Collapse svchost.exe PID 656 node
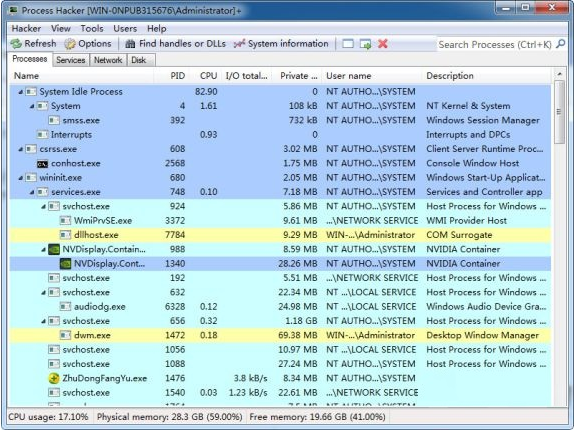The height and width of the screenshot is (431, 574). coord(44,321)
